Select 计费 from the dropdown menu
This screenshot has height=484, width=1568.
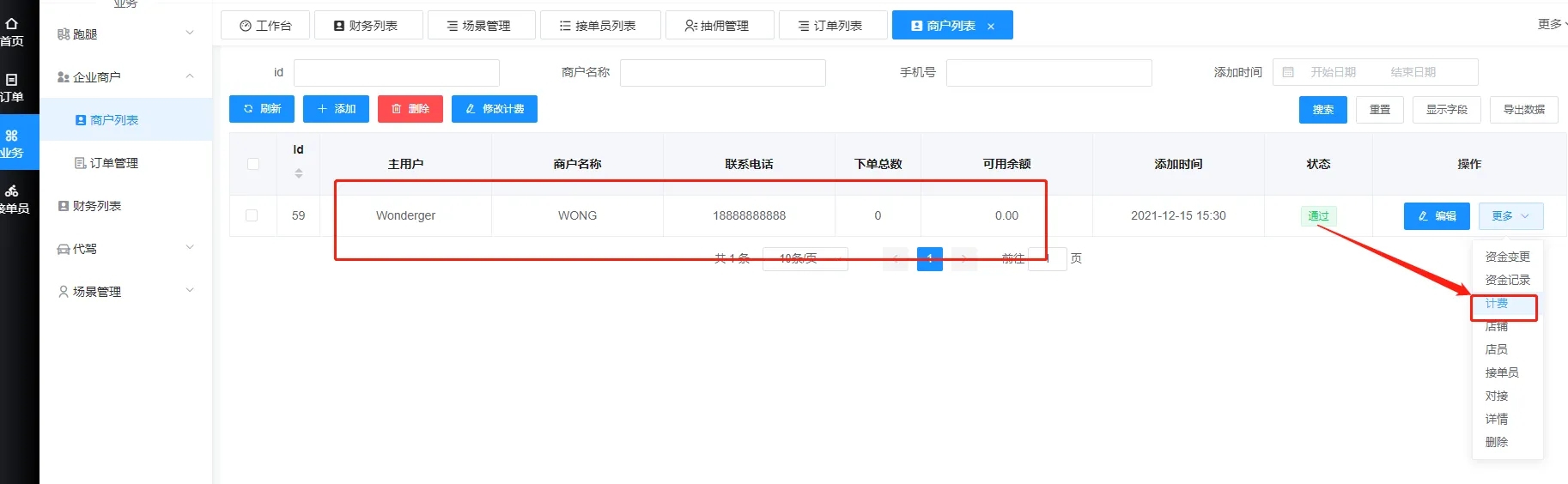pos(1497,304)
